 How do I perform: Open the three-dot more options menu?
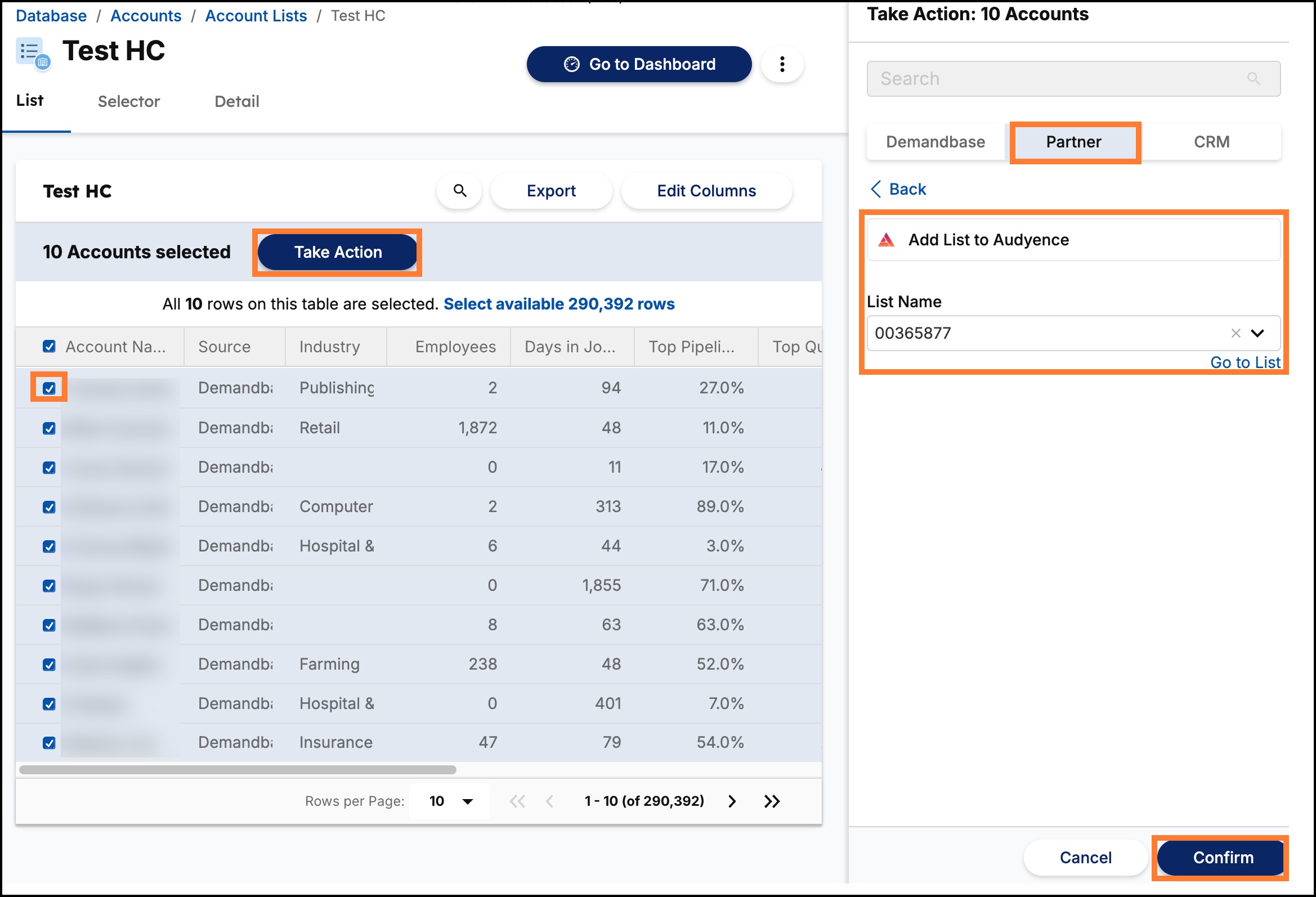tap(782, 64)
